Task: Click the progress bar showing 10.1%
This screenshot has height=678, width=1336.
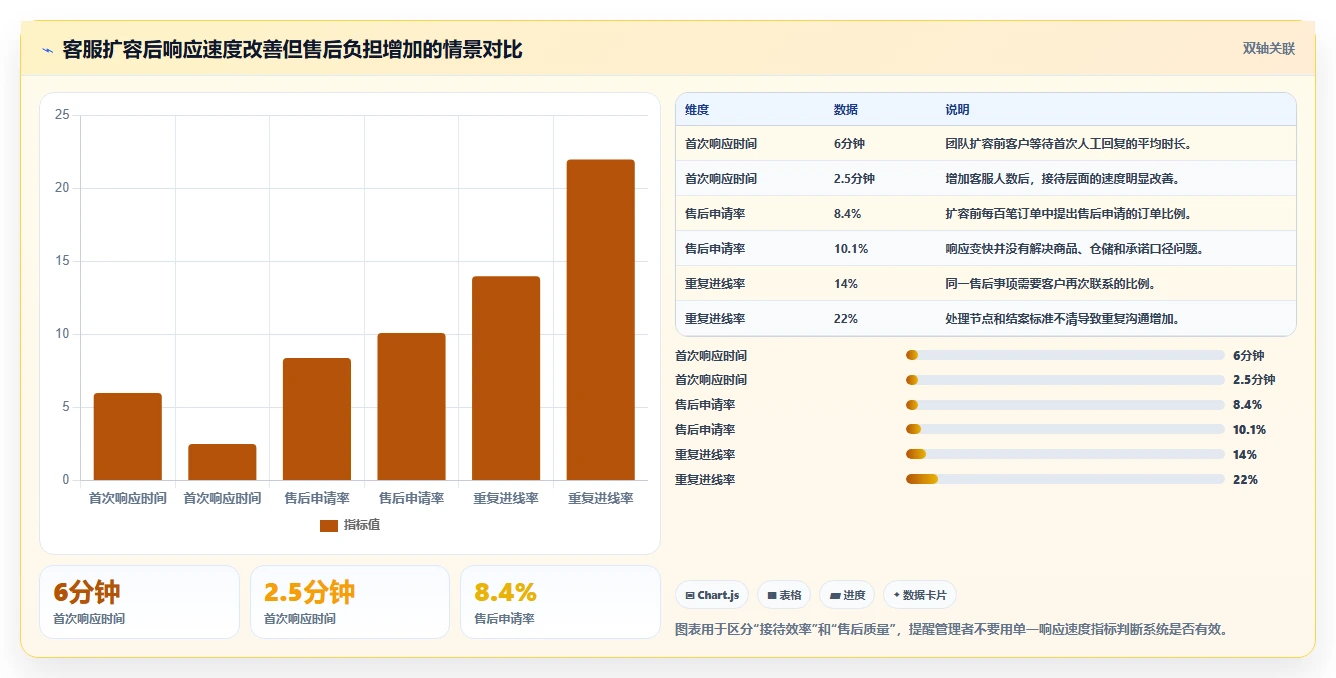Action: [x=1065, y=430]
